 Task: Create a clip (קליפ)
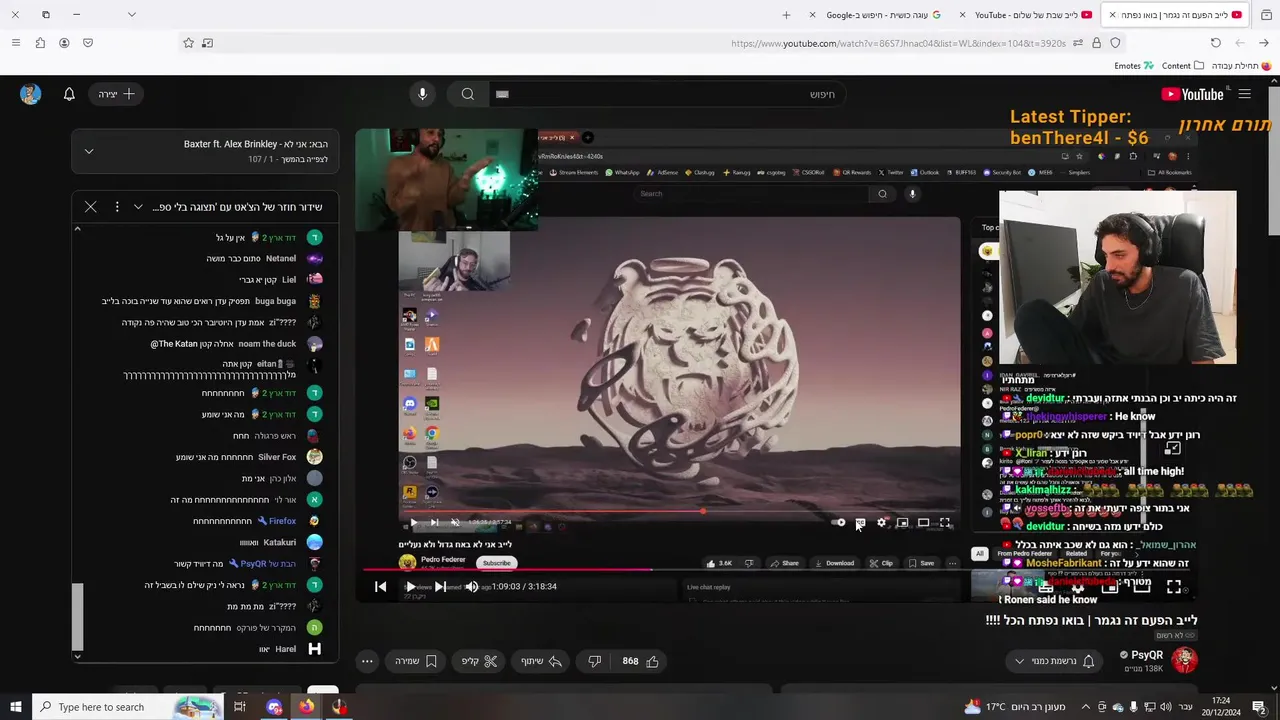480,661
